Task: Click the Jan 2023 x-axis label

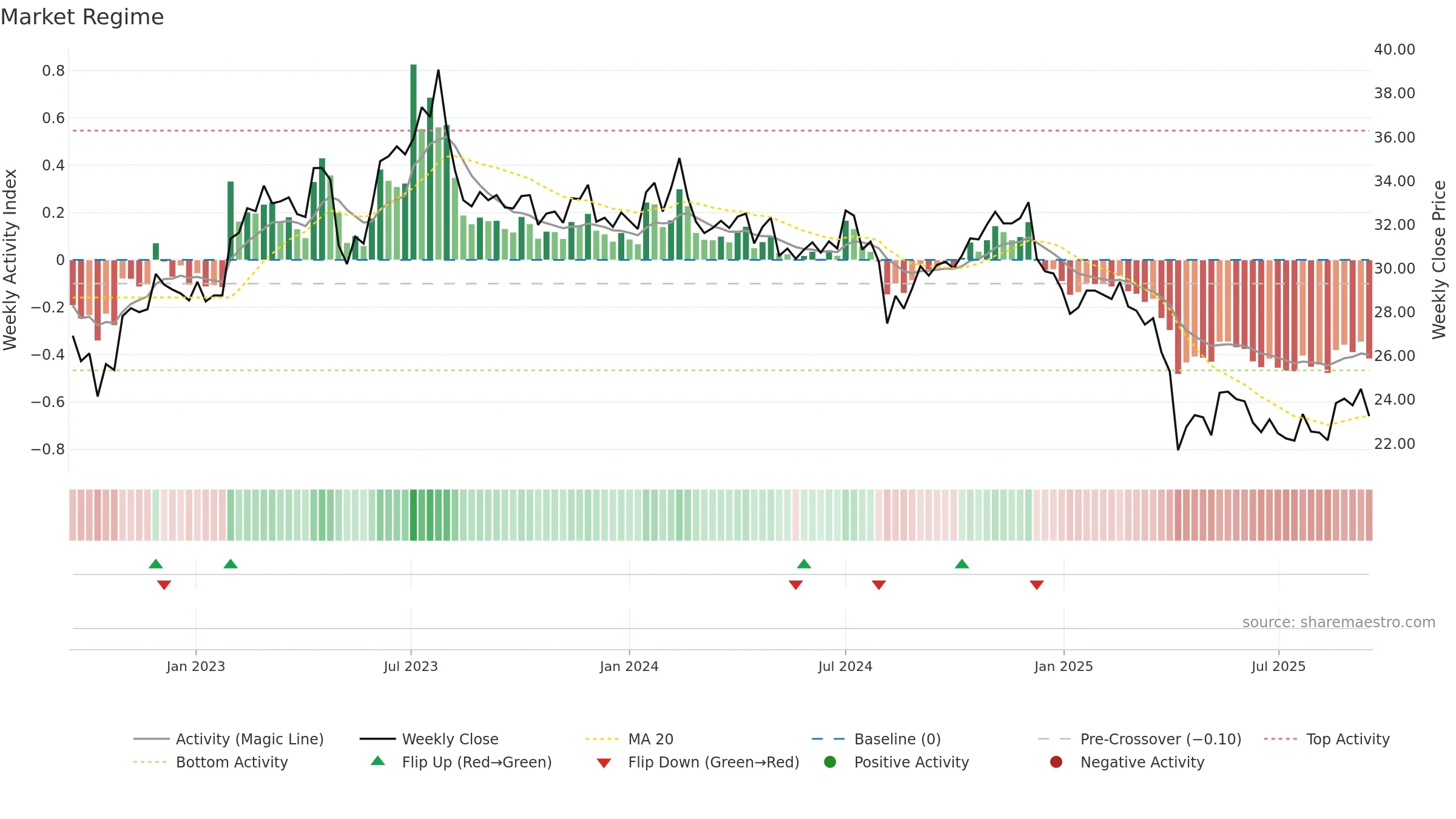Action: point(196,666)
